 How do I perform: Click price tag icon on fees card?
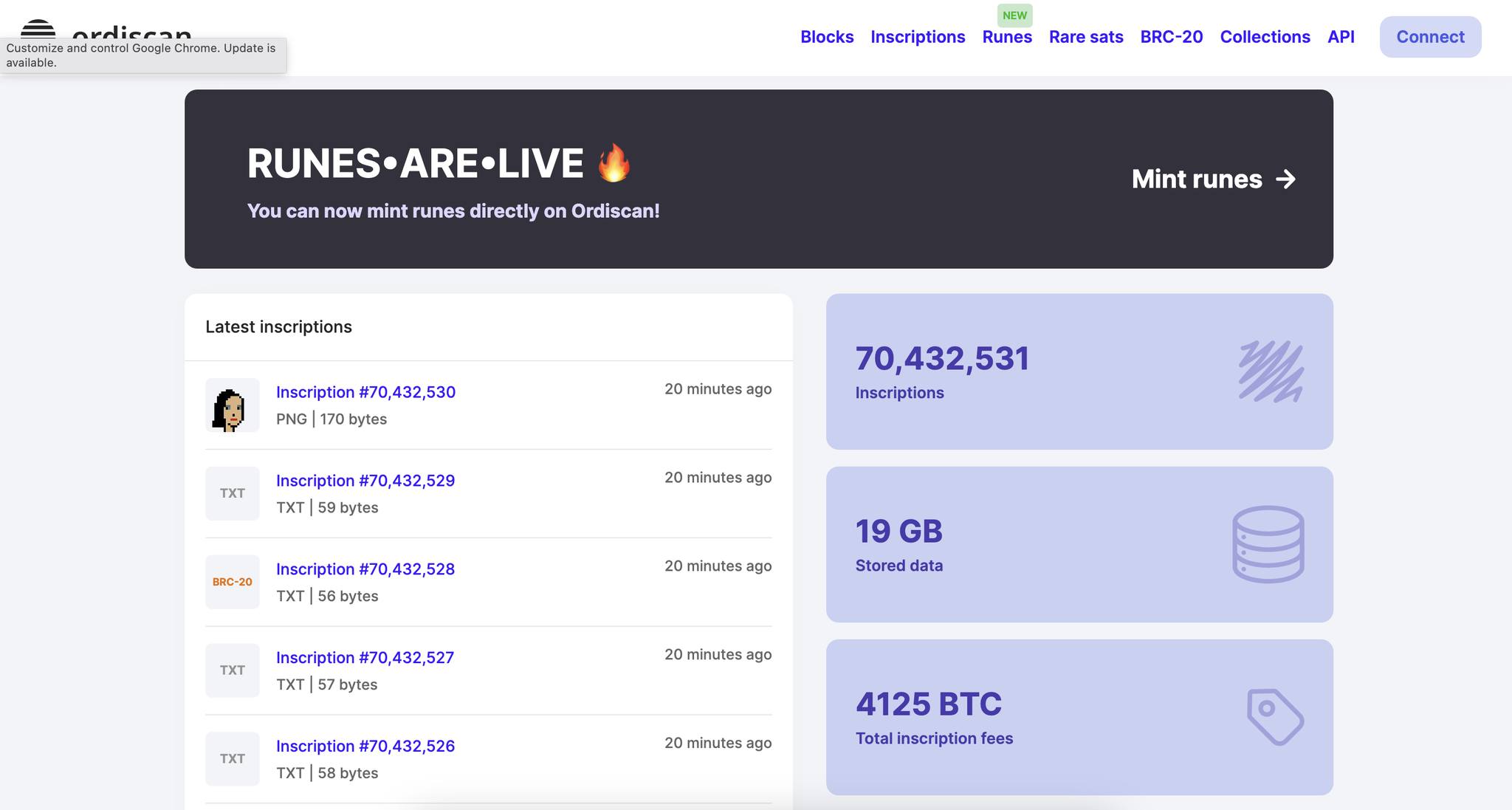click(1276, 717)
